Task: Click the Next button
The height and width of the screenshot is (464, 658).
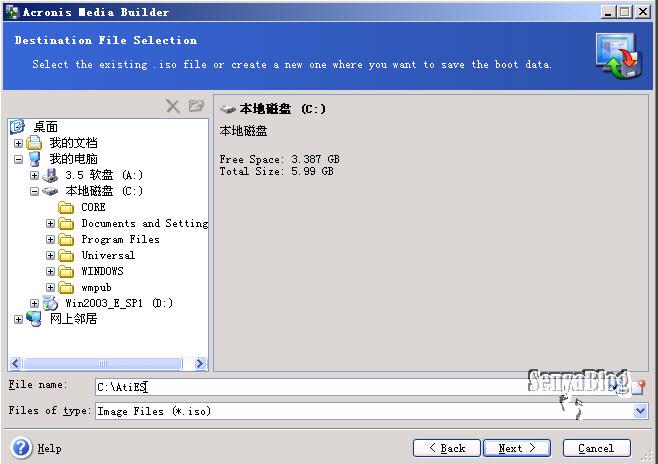Action: (x=517, y=448)
